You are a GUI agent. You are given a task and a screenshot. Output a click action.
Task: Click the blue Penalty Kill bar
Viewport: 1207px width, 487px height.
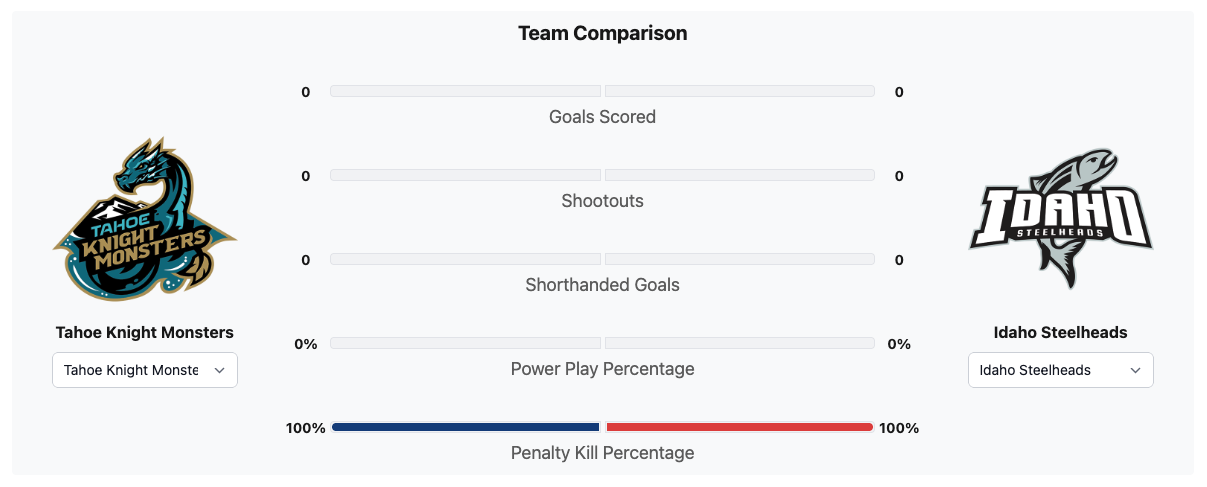[x=465, y=427]
